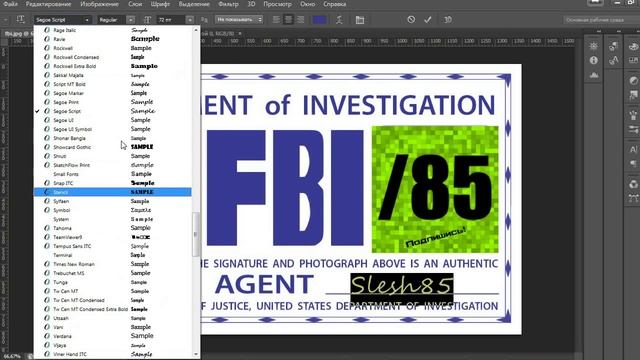Choose the Rockwell Extra Bold font
Screen dimensions: 640x360
113,66
